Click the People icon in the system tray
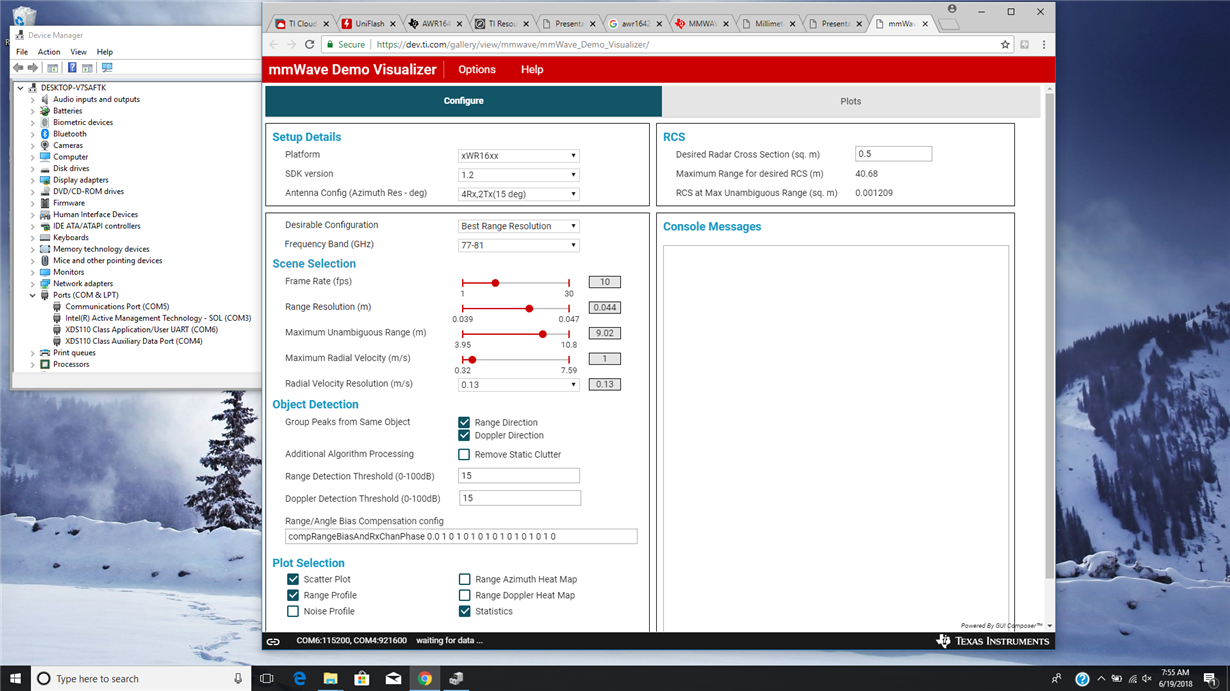Screen dimensions: 1230x691 click(x=1056, y=679)
